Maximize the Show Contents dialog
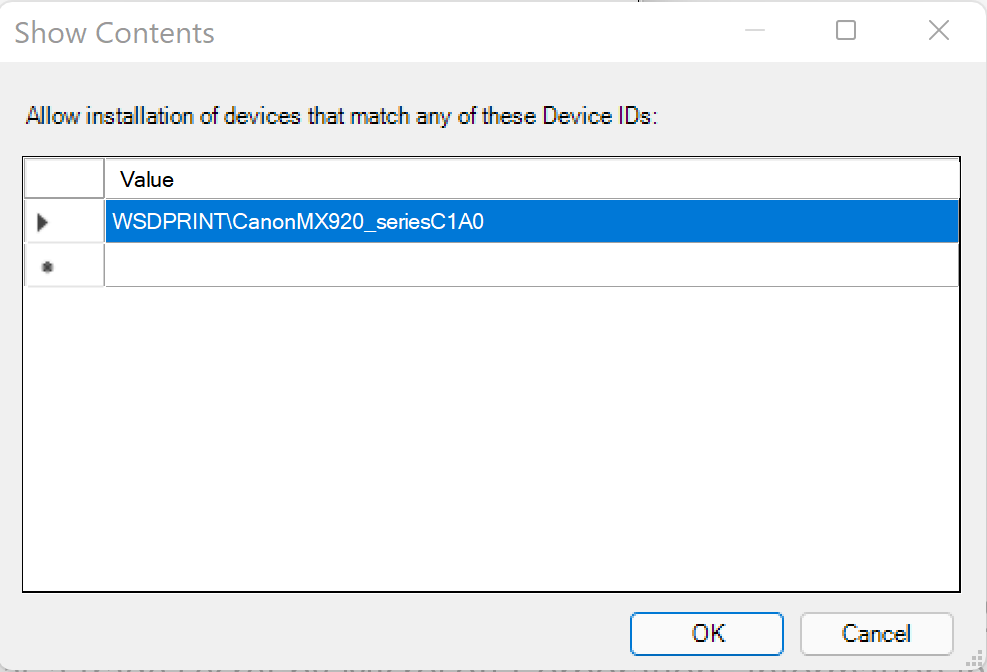 click(x=846, y=31)
